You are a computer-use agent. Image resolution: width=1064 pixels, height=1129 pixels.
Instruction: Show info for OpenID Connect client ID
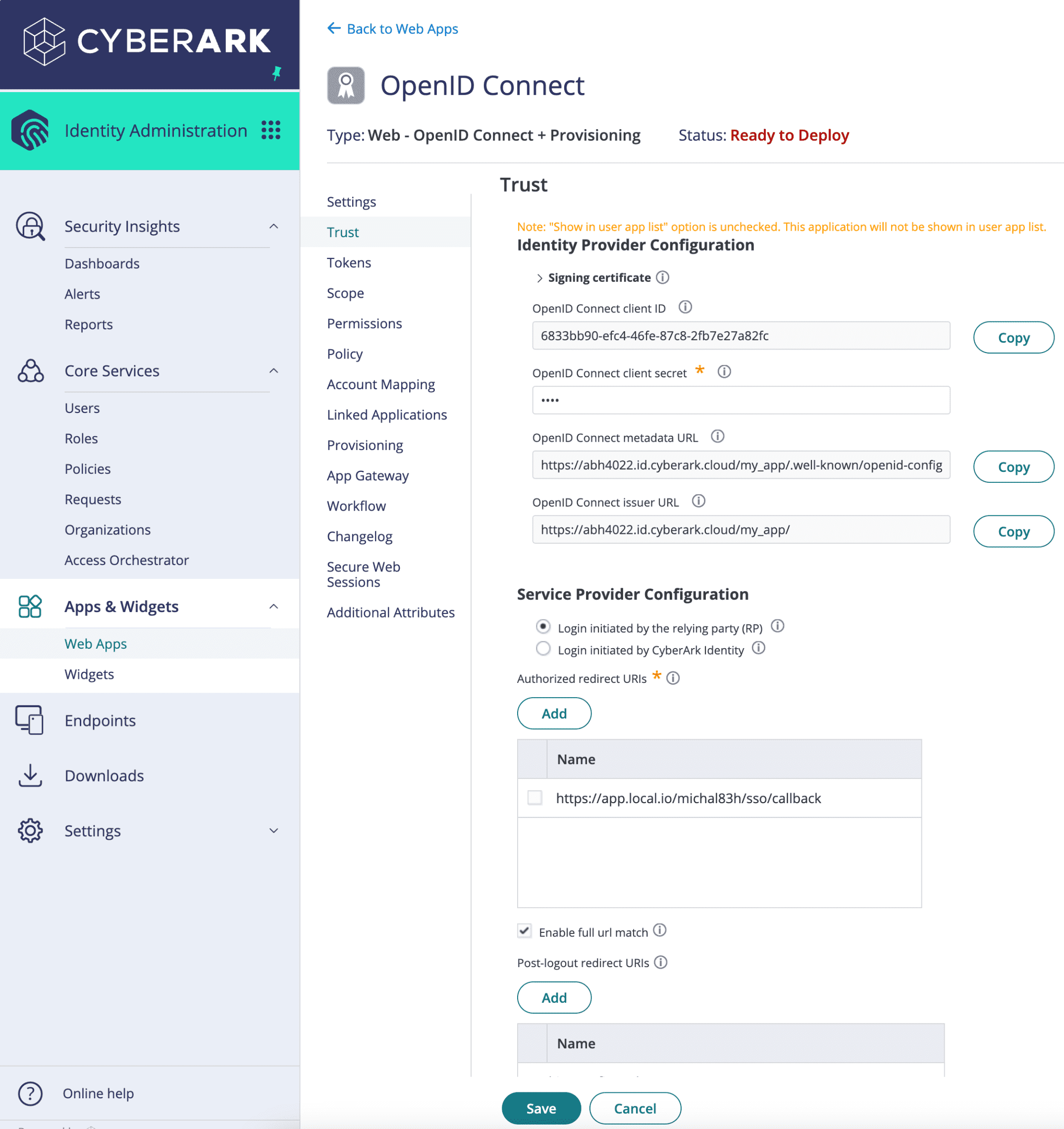click(x=685, y=307)
